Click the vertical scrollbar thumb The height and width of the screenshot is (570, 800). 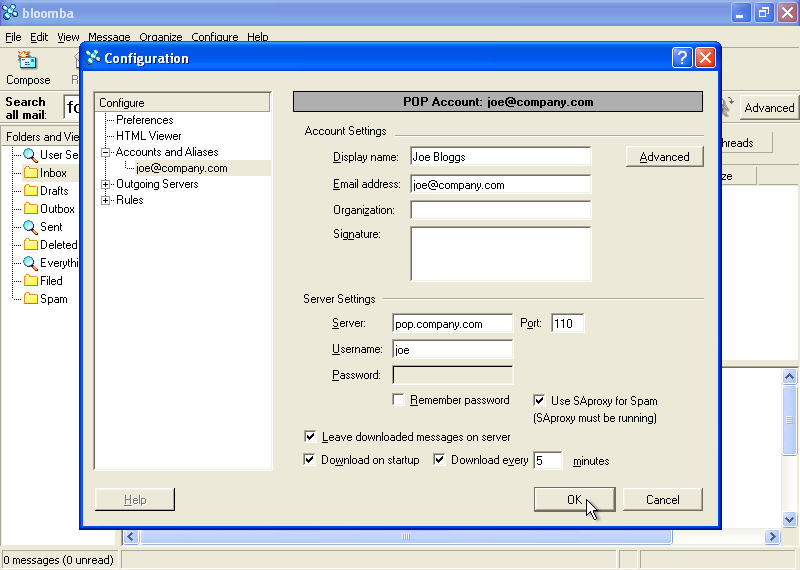(x=789, y=420)
